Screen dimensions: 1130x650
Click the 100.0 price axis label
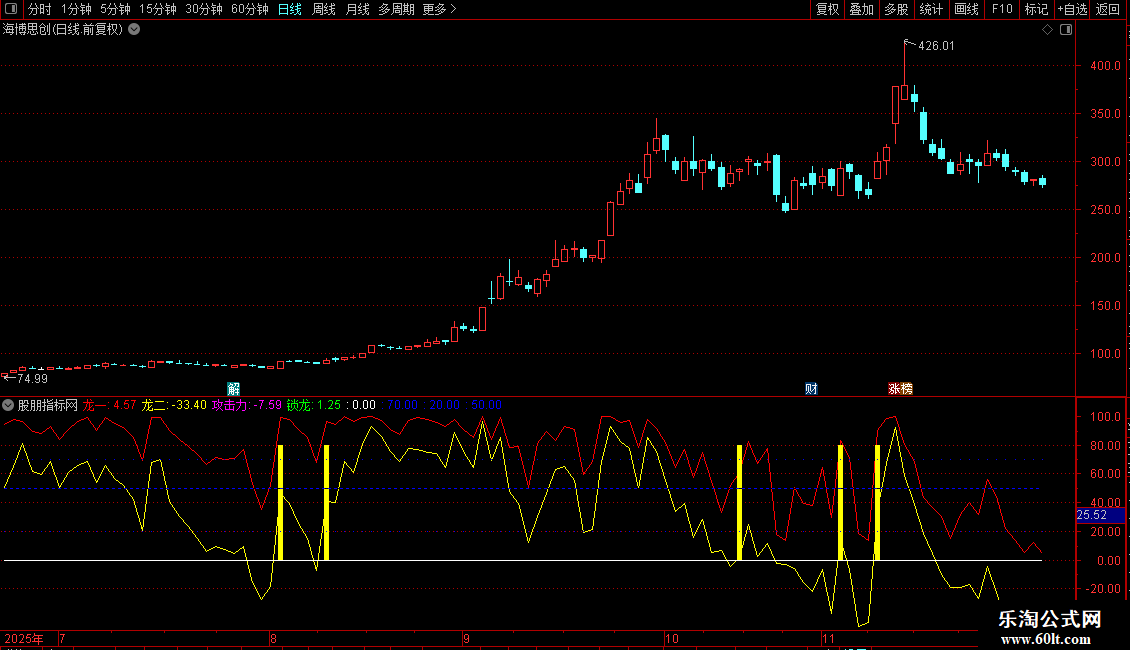pos(1105,354)
